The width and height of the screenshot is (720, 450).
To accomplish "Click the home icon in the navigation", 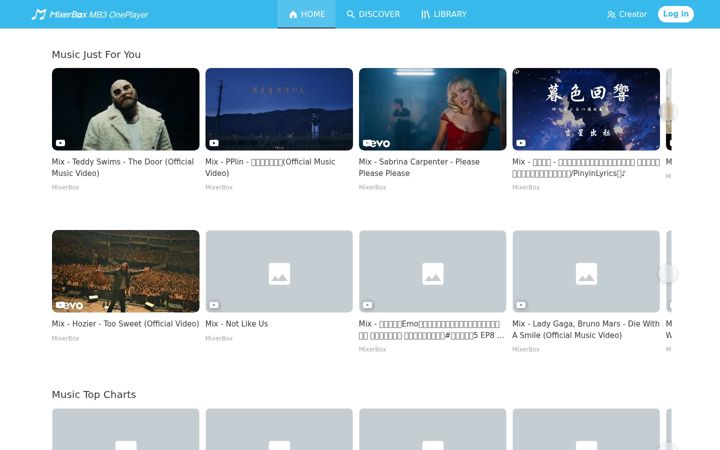I will tap(293, 15).
